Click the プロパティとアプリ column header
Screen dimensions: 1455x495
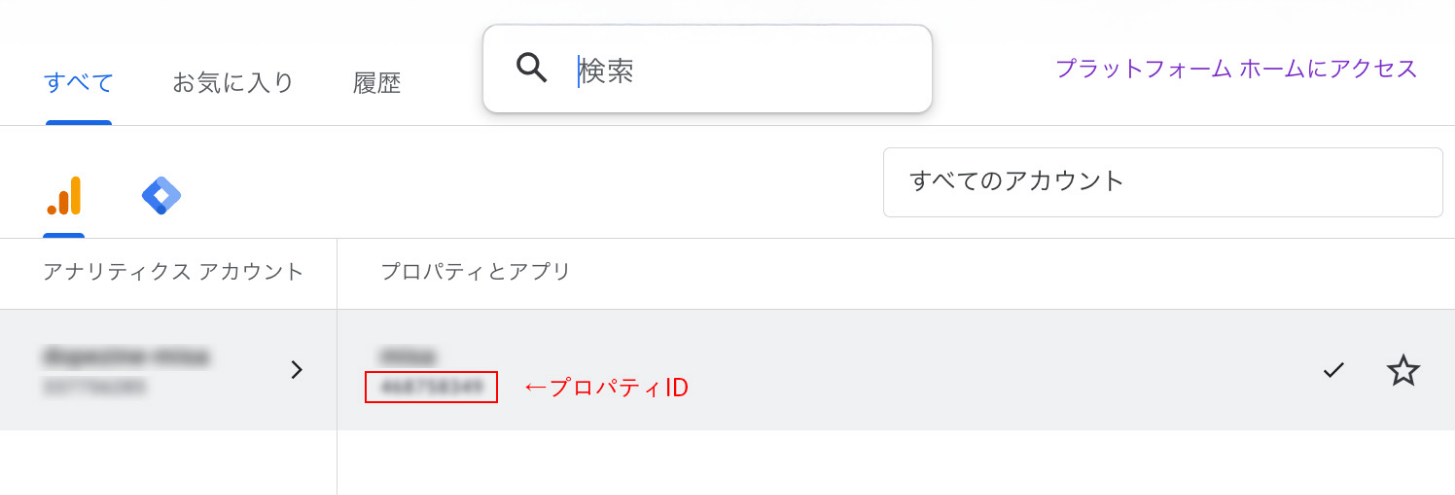pyautogui.click(x=475, y=272)
